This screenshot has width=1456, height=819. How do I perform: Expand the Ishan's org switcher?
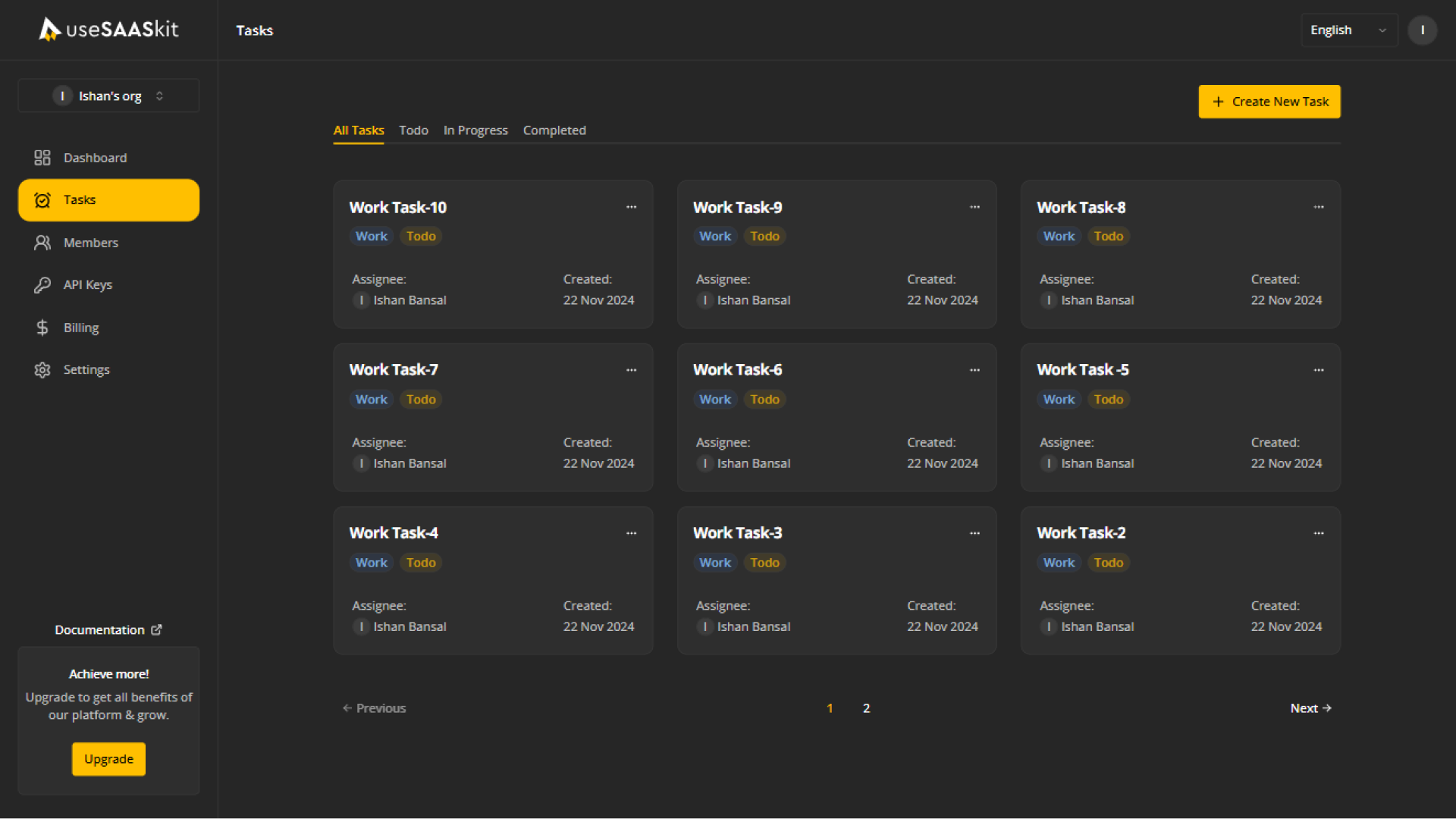[x=108, y=96]
